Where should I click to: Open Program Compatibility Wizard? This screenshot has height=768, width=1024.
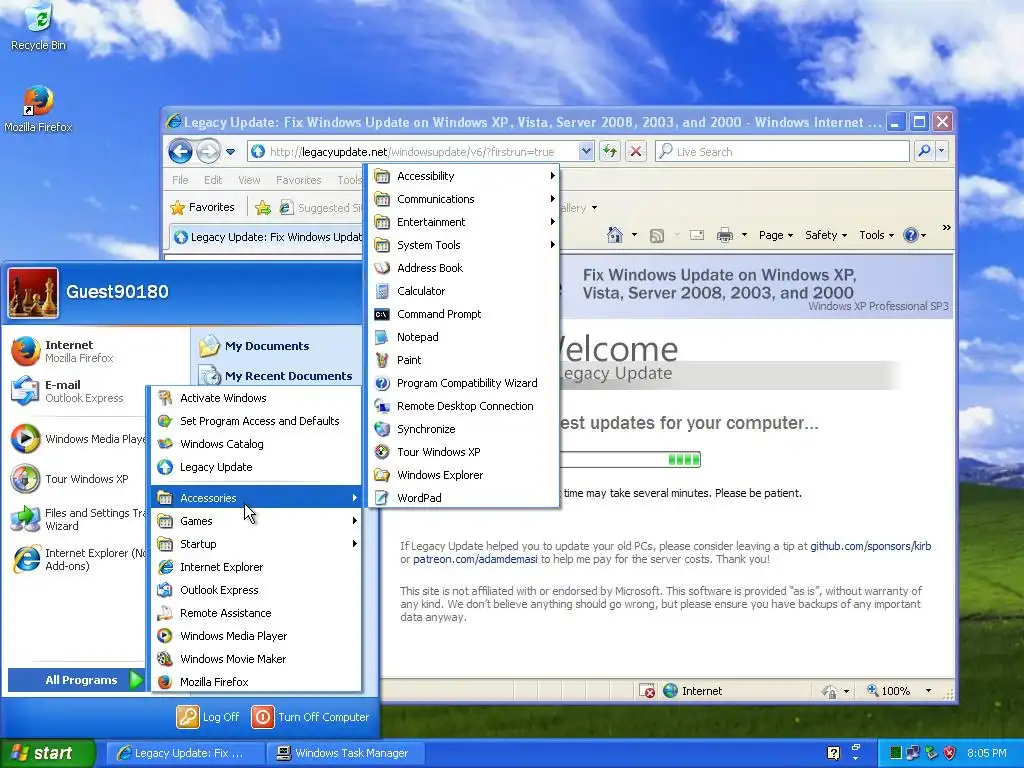point(464,383)
